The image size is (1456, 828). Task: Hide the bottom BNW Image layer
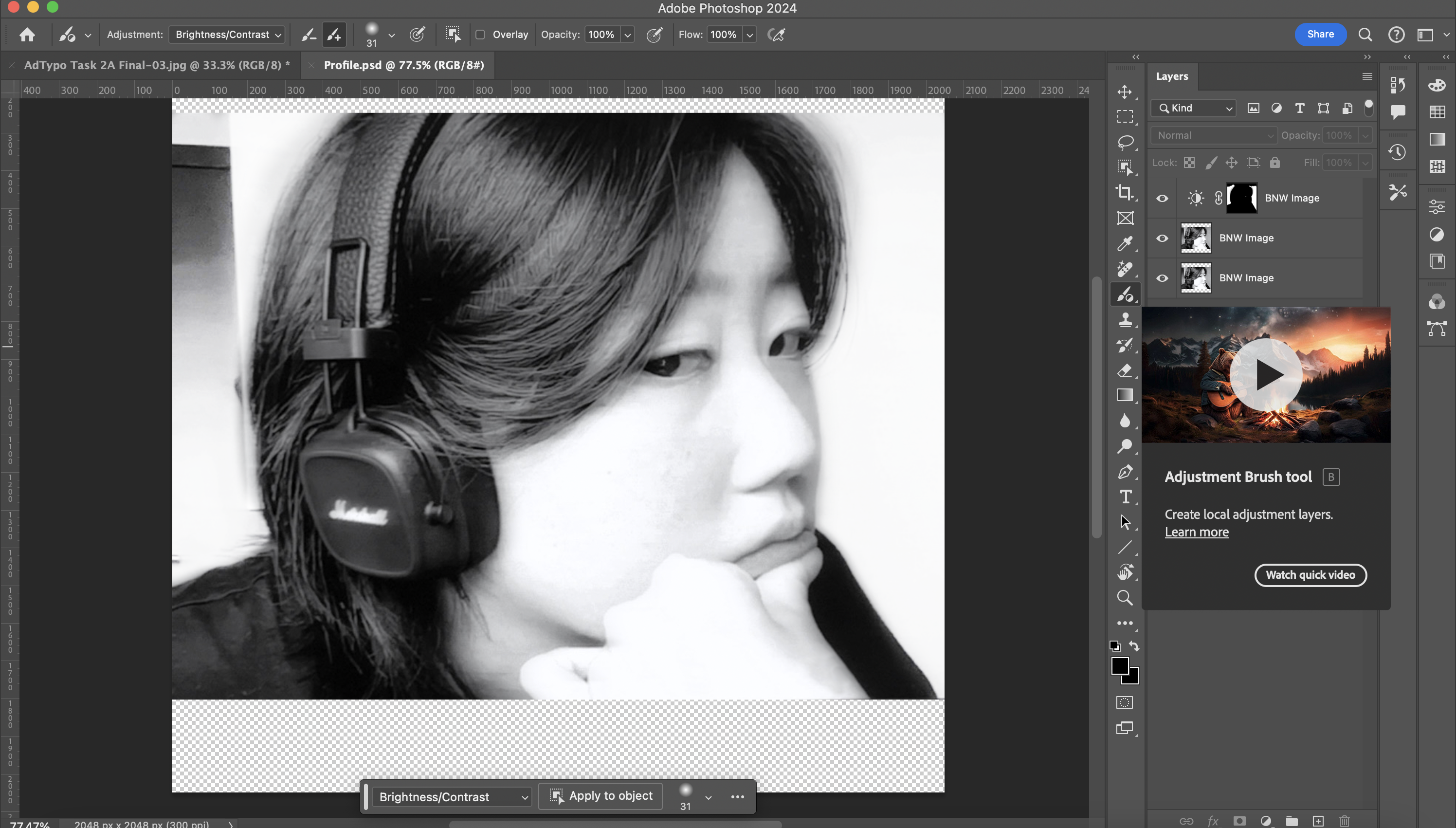click(x=1162, y=278)
